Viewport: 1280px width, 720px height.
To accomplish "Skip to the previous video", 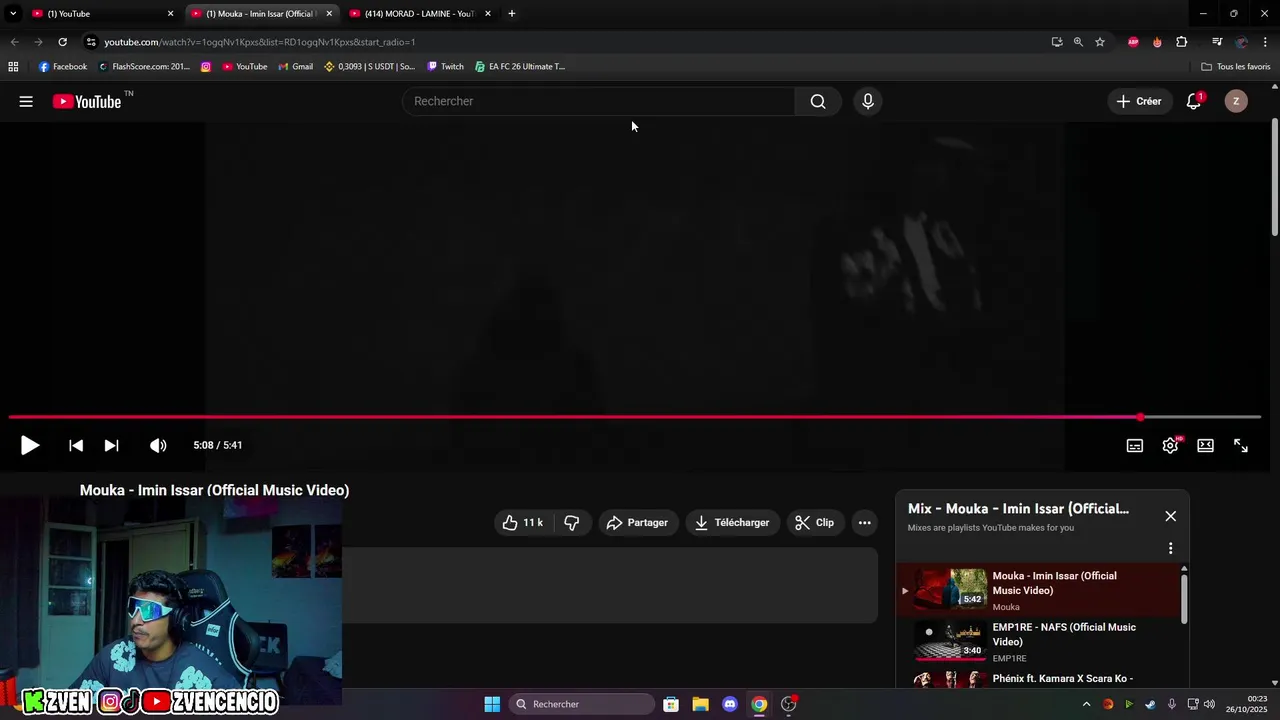I will click(76, 446).
